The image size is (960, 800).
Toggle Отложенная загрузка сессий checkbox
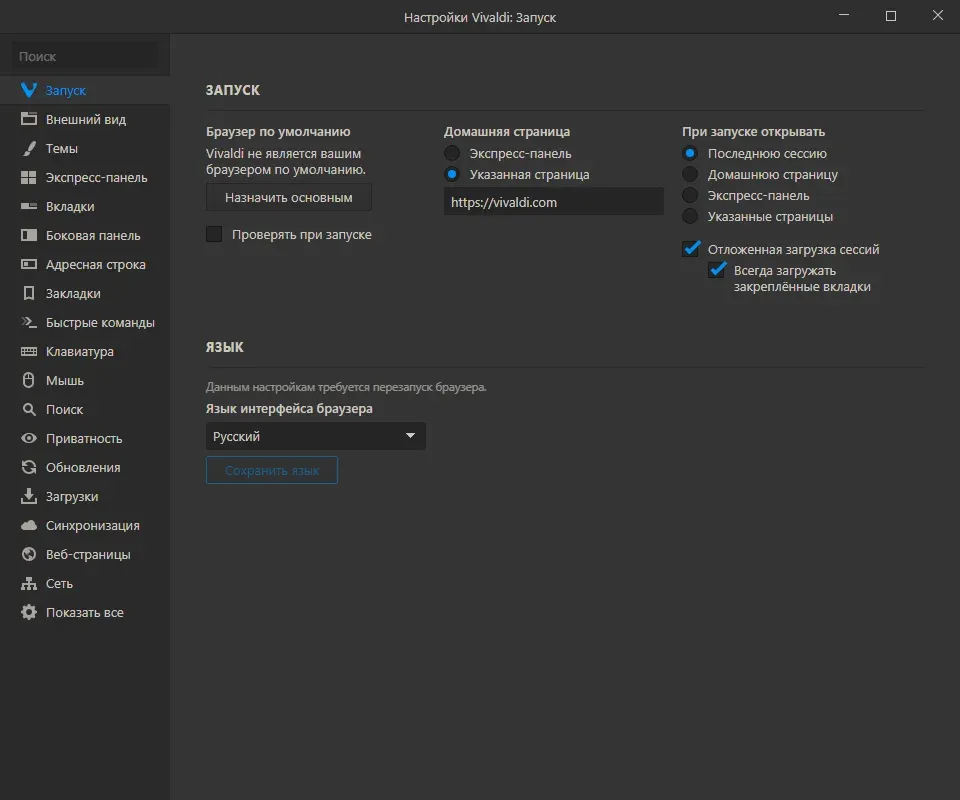click(x=691, y=249)
